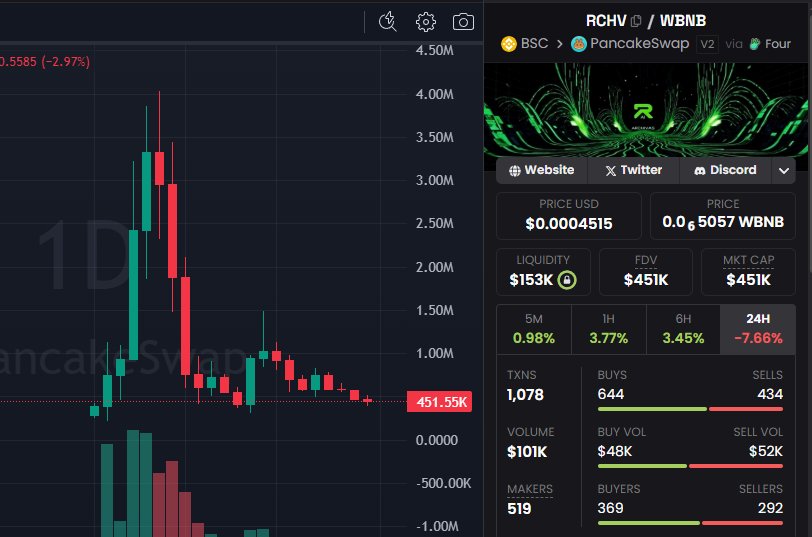The height and width of the screenshot is (537, 812).
Task: Click the SELLS count 434
Action: [770, 395]
